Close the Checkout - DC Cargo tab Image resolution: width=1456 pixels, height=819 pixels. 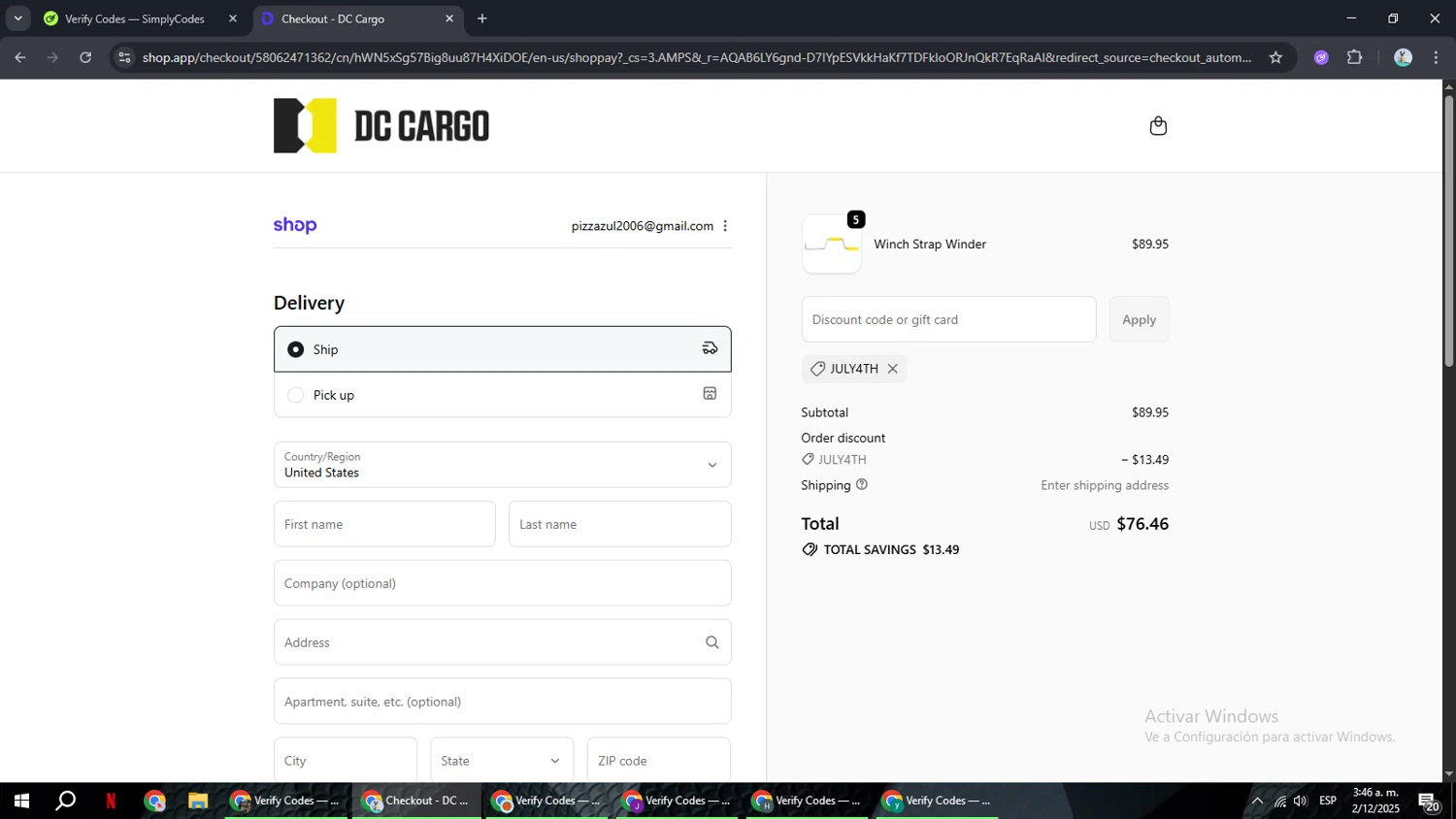click(x=449, y=18)
